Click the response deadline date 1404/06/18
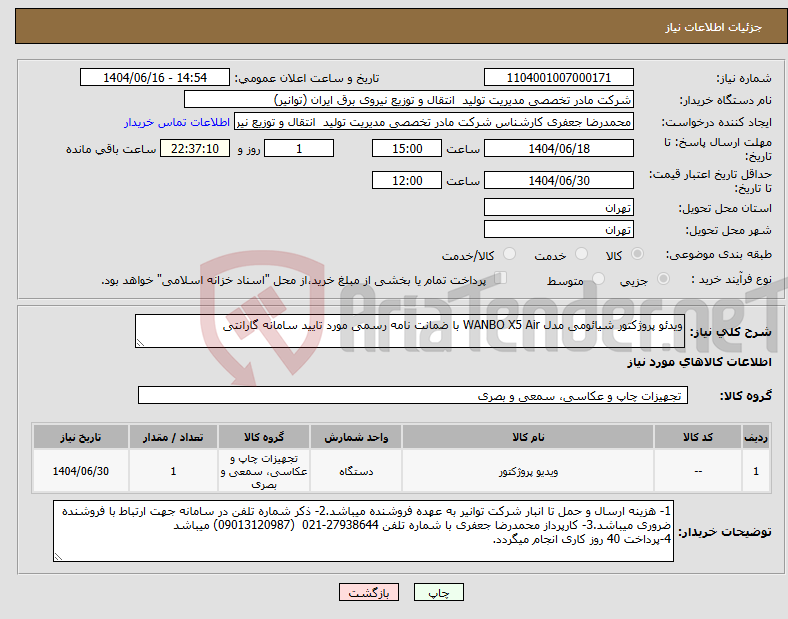Screen dimensions: 788x619 [558, 149]
